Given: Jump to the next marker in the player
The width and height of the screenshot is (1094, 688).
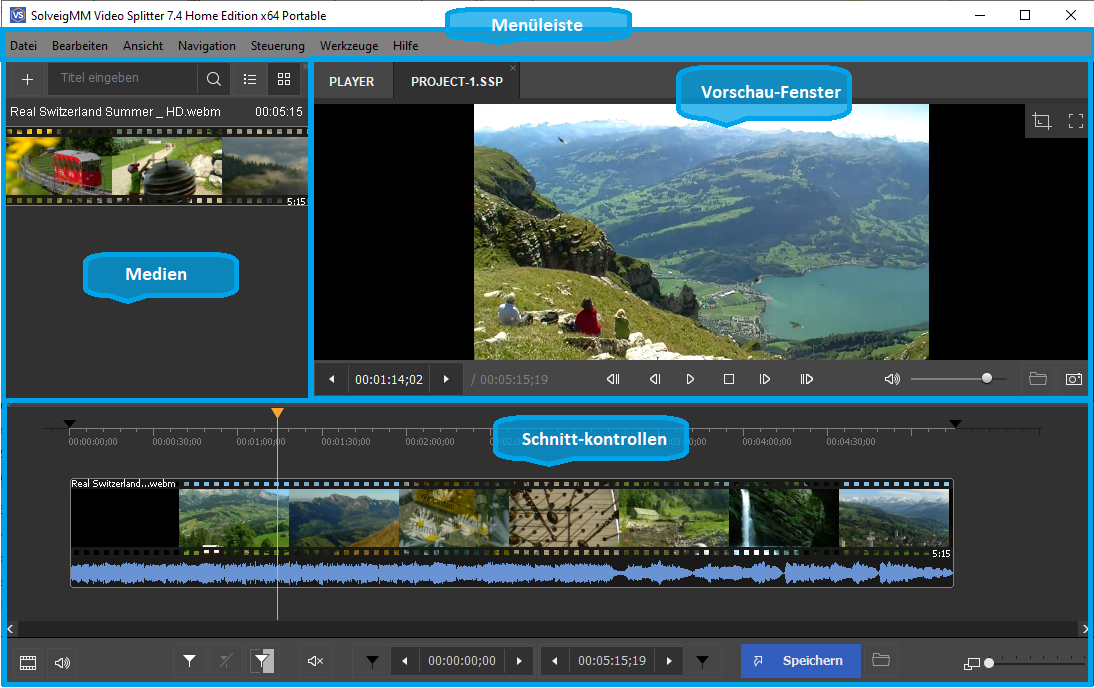Looking at the screenshot, I should [807, 380].
